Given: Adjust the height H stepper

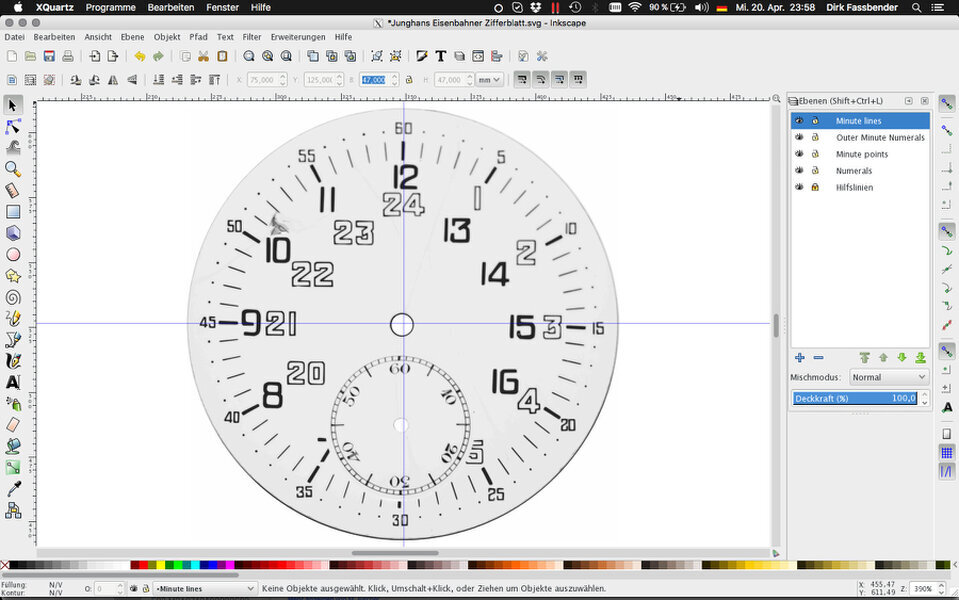Looking at the screenshot, I should pyautogui.click(x=470, y=80).
